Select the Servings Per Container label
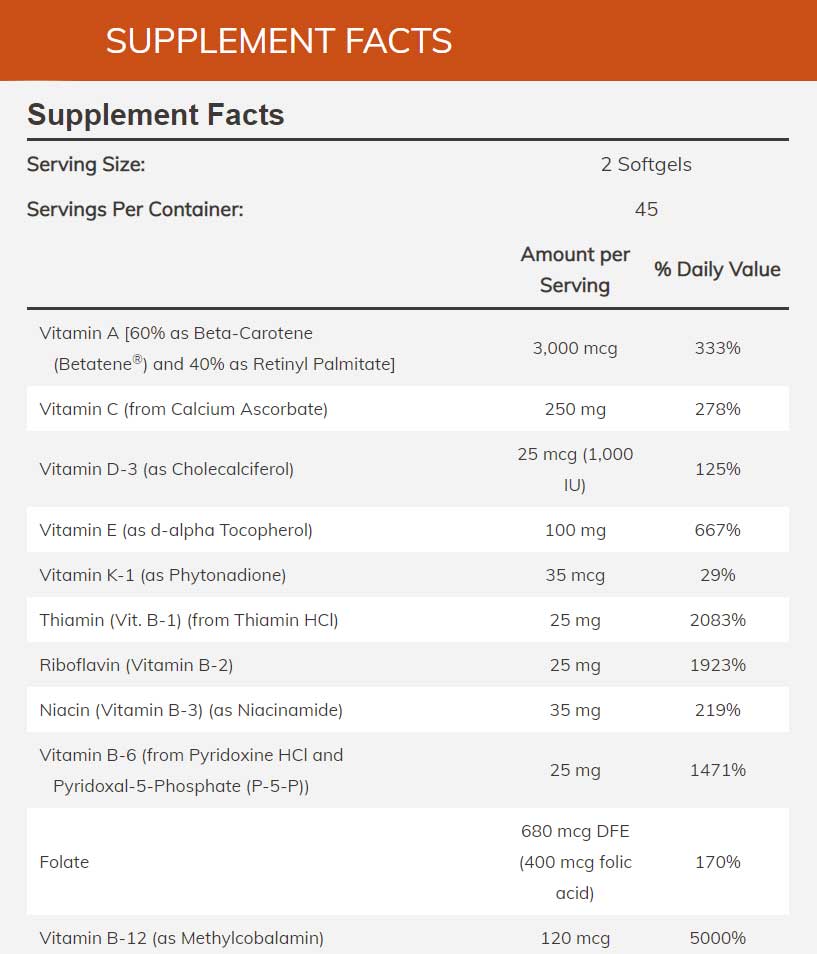This screenshot has width=817, height=954. (x=135, y=209)
